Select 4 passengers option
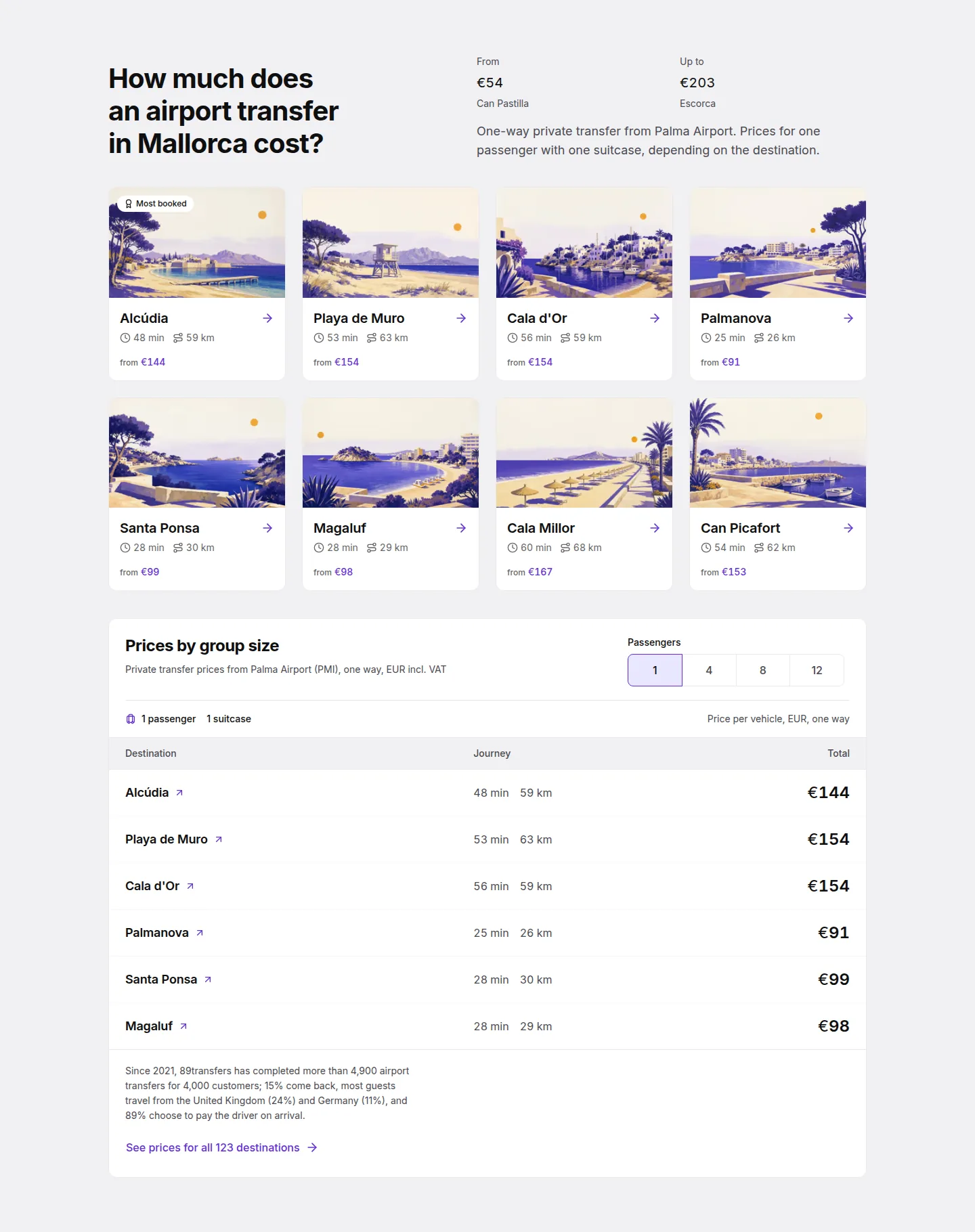Viewport: 975px width, 1232px height. (x=709, y=670)
